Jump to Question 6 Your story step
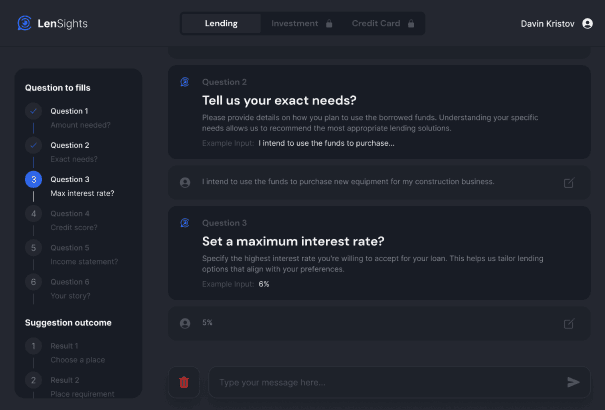This screenshot has height=410, width=605. (x=33, y=282)
